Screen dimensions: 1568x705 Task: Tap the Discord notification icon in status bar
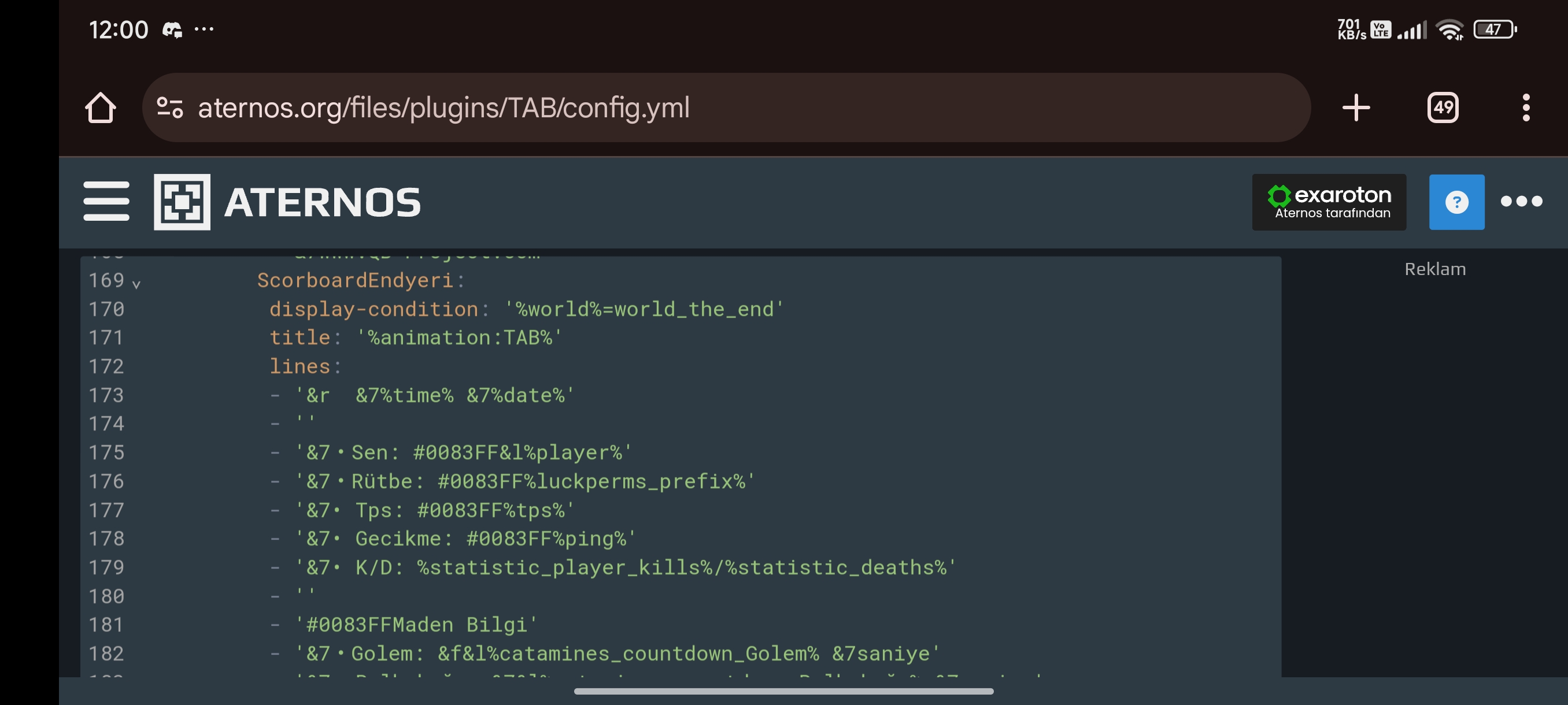[172, 29]
